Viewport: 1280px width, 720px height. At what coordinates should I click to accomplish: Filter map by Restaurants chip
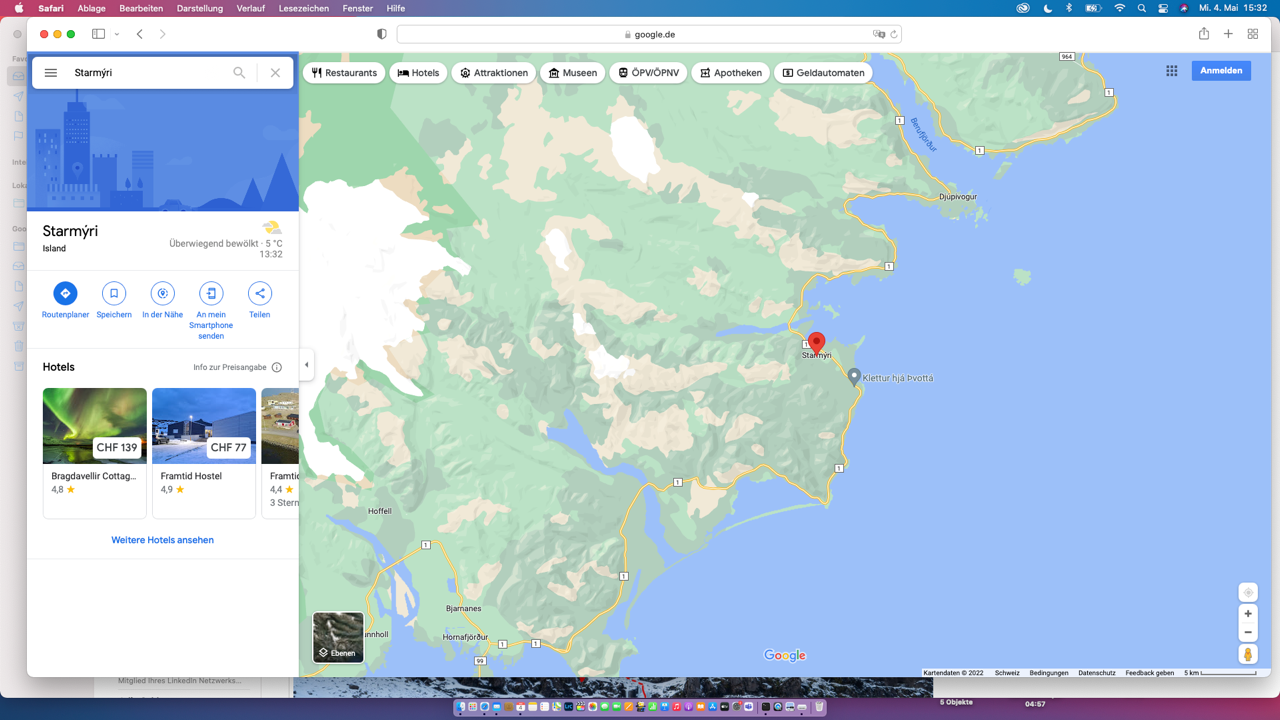click(344, 73)
